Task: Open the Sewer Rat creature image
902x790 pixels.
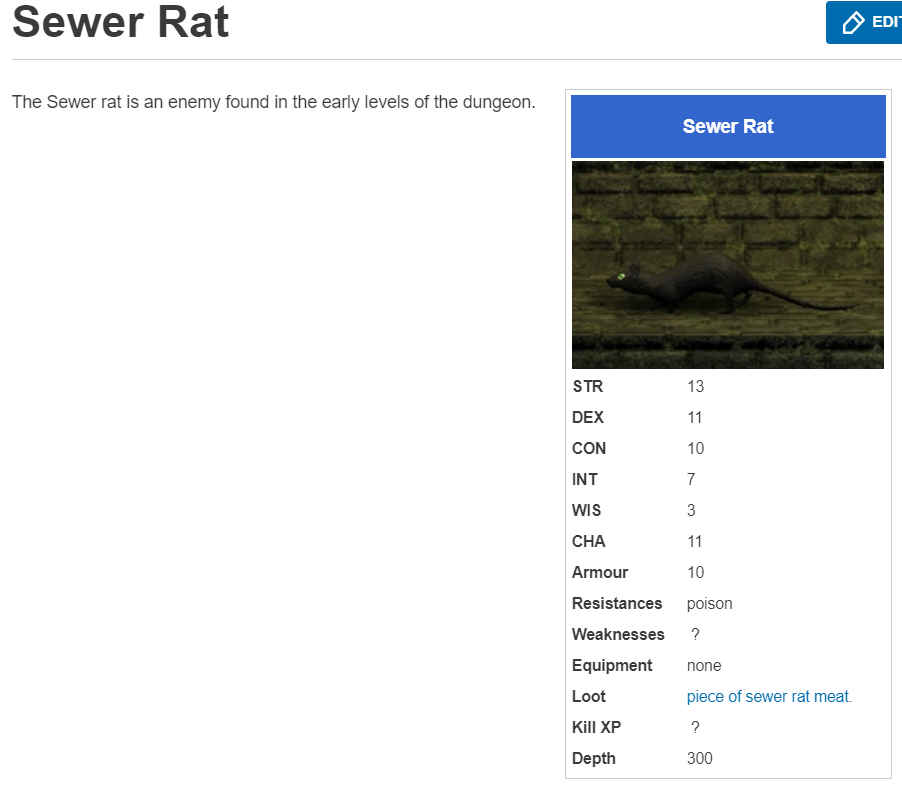Action: tap(728, 265)
